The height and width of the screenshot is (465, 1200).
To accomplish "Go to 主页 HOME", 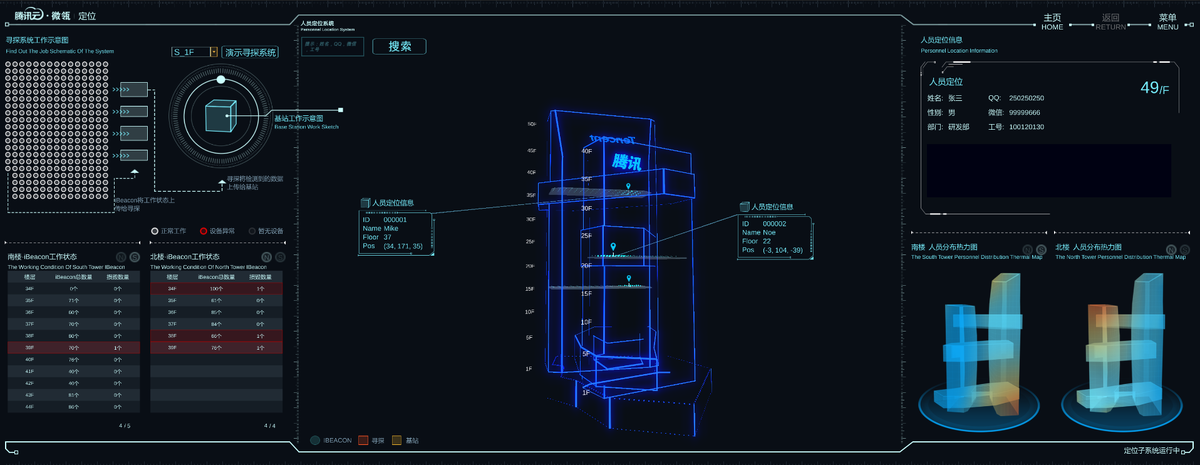I will [x=1052, y=22].
